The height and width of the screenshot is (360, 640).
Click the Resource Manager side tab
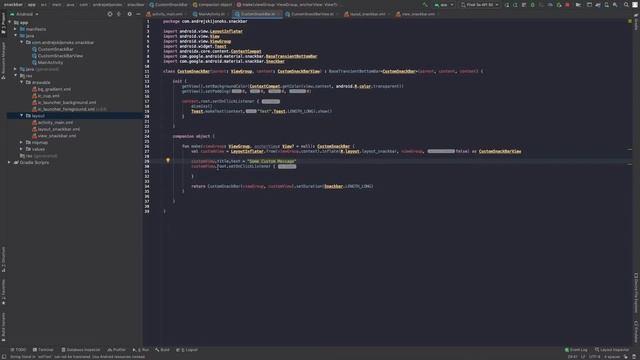(x=3, y=60)
